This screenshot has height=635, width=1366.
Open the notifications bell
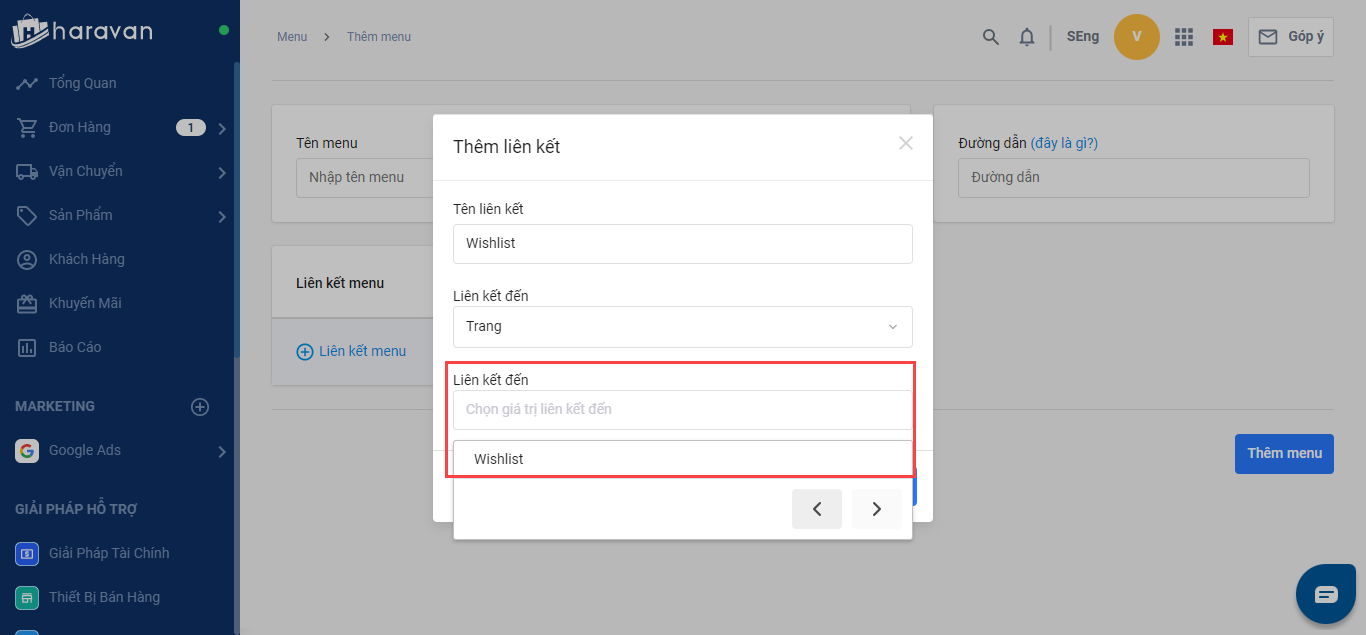pos(1027,37)
